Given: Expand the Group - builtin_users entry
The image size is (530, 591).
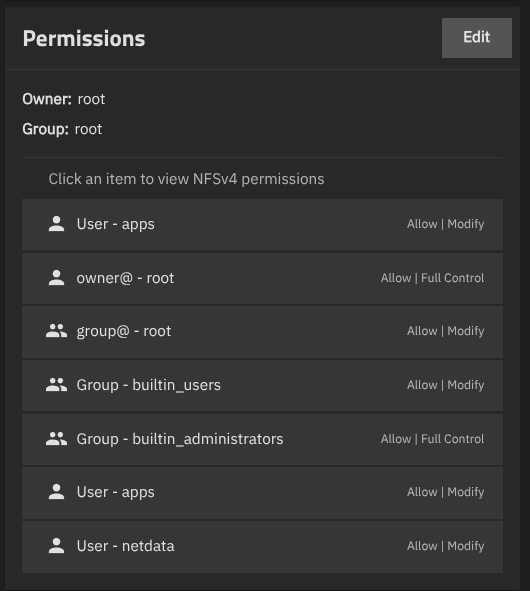Looking at the screenshot, I should [262, 385].
